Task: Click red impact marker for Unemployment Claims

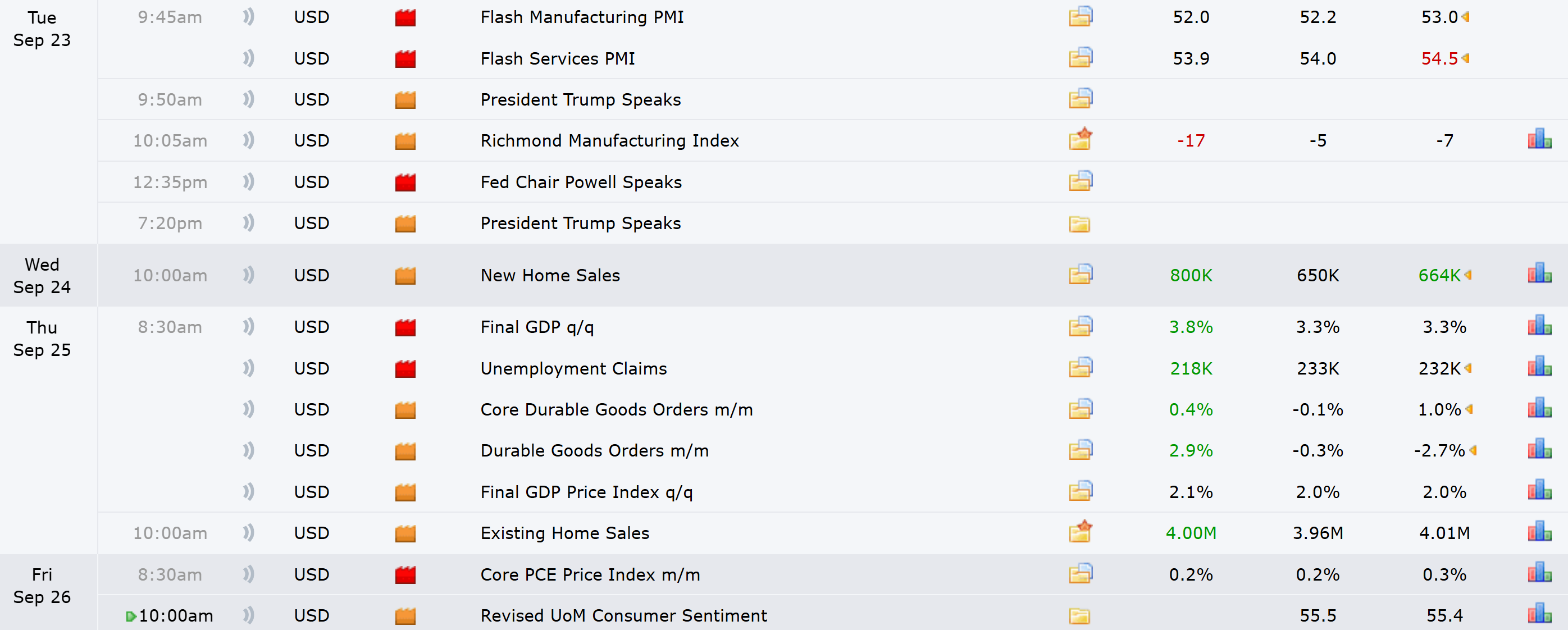Action: coord(405,369)
